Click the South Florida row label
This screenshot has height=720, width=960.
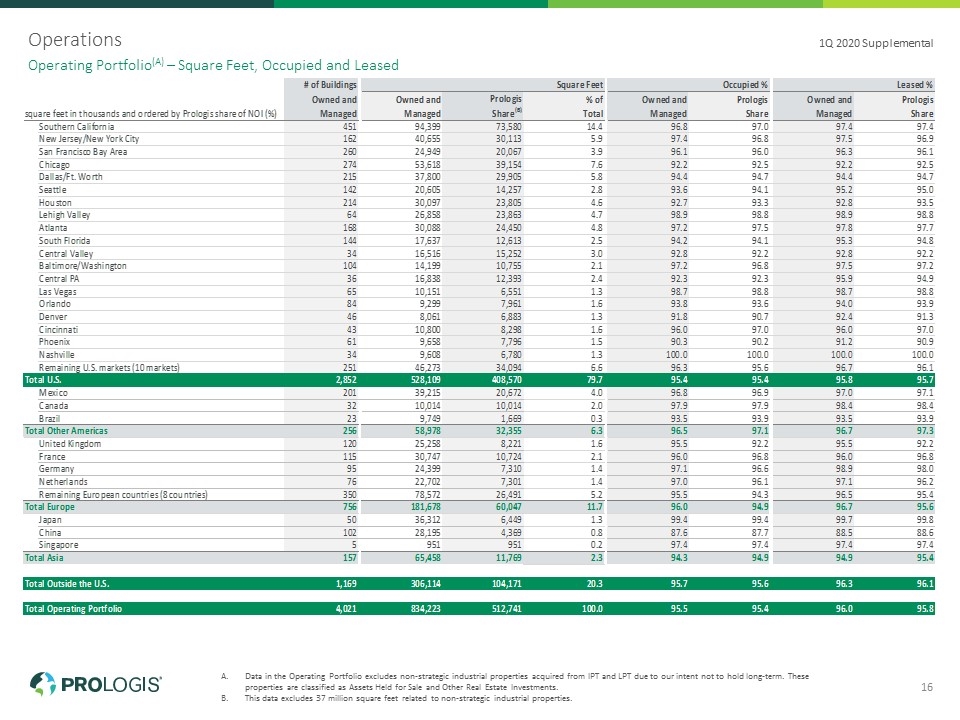point(64,241)
